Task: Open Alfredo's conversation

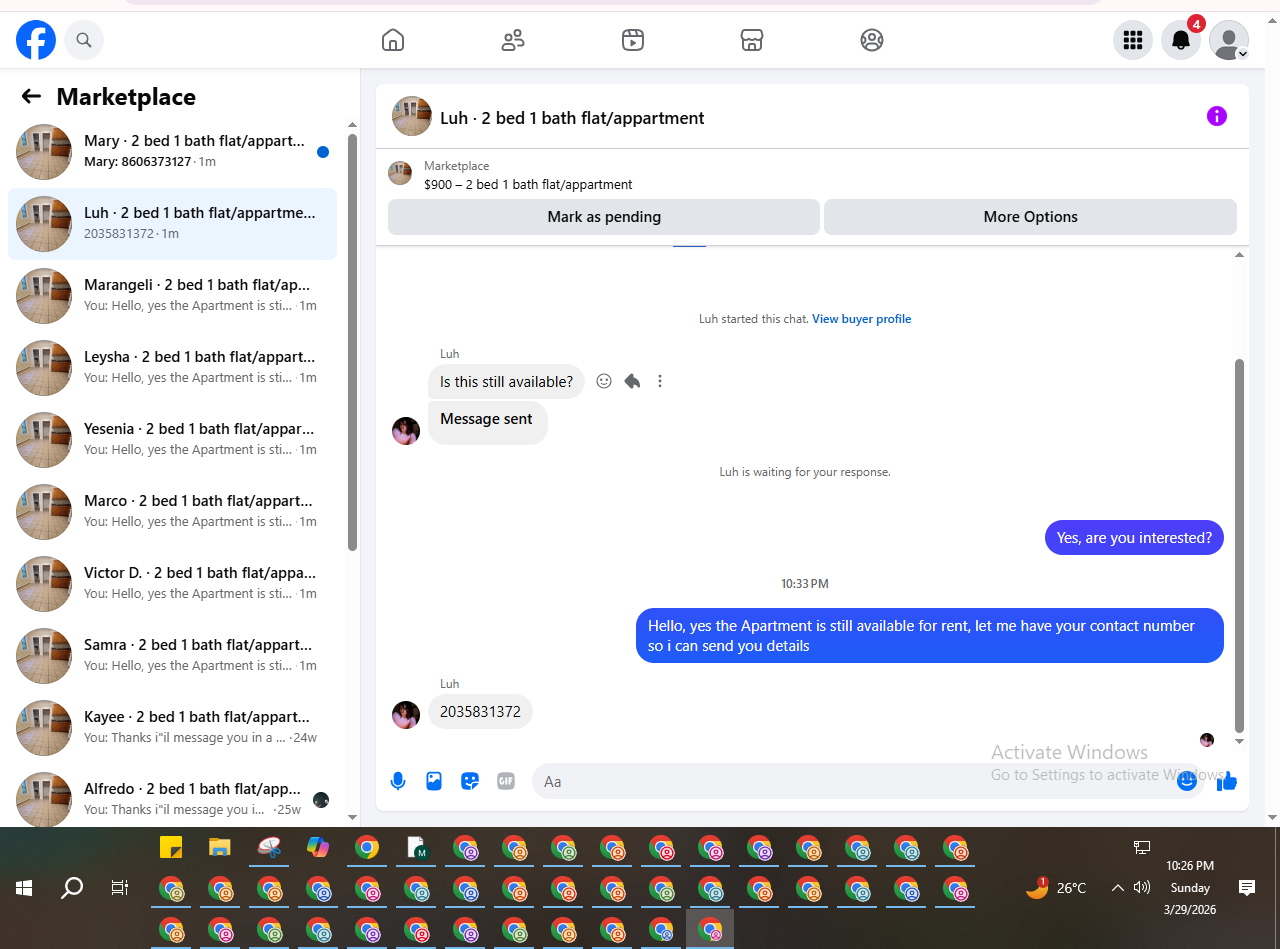Action: click(x=172, y=798)
